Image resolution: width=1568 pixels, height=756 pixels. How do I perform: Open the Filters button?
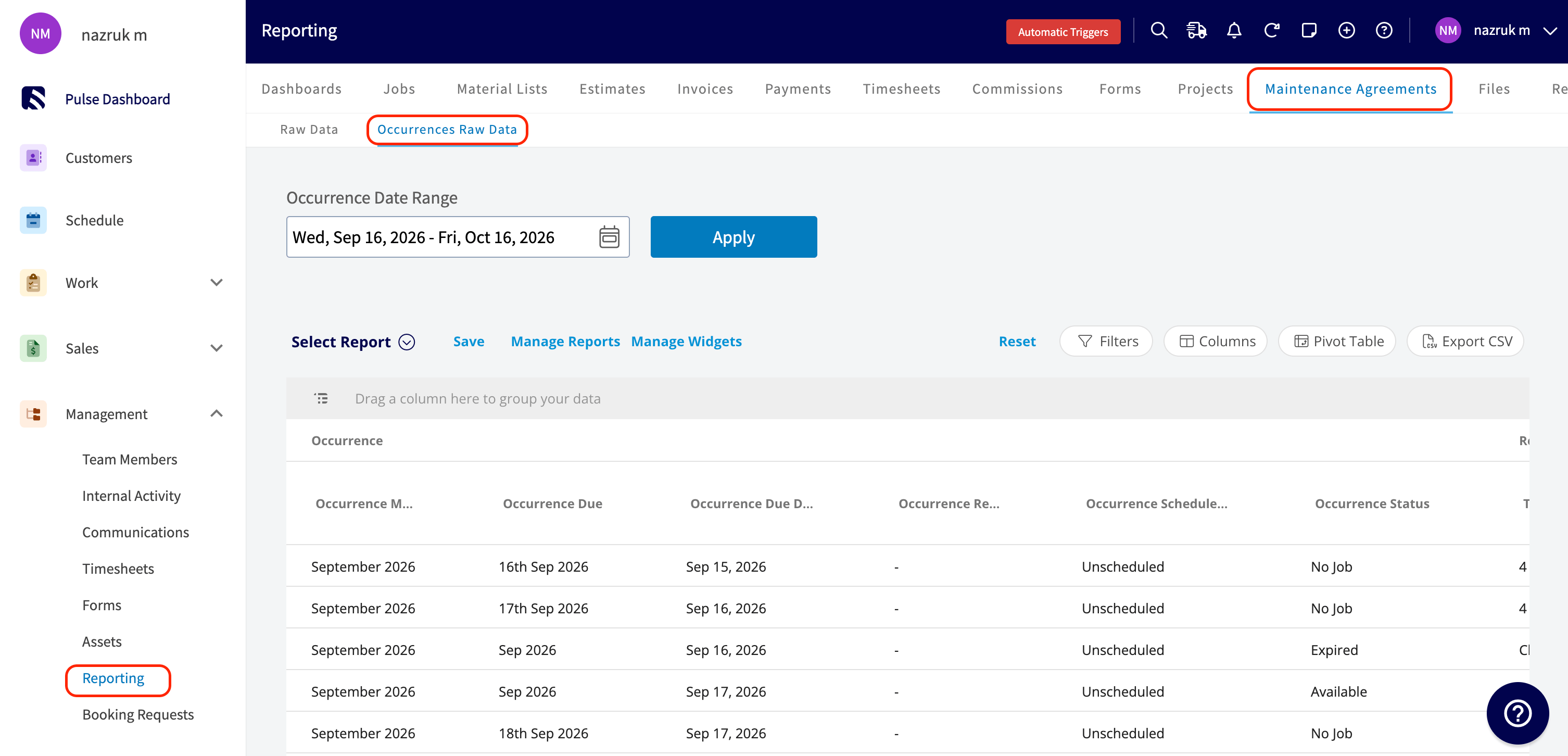(x=1106, y=342)
